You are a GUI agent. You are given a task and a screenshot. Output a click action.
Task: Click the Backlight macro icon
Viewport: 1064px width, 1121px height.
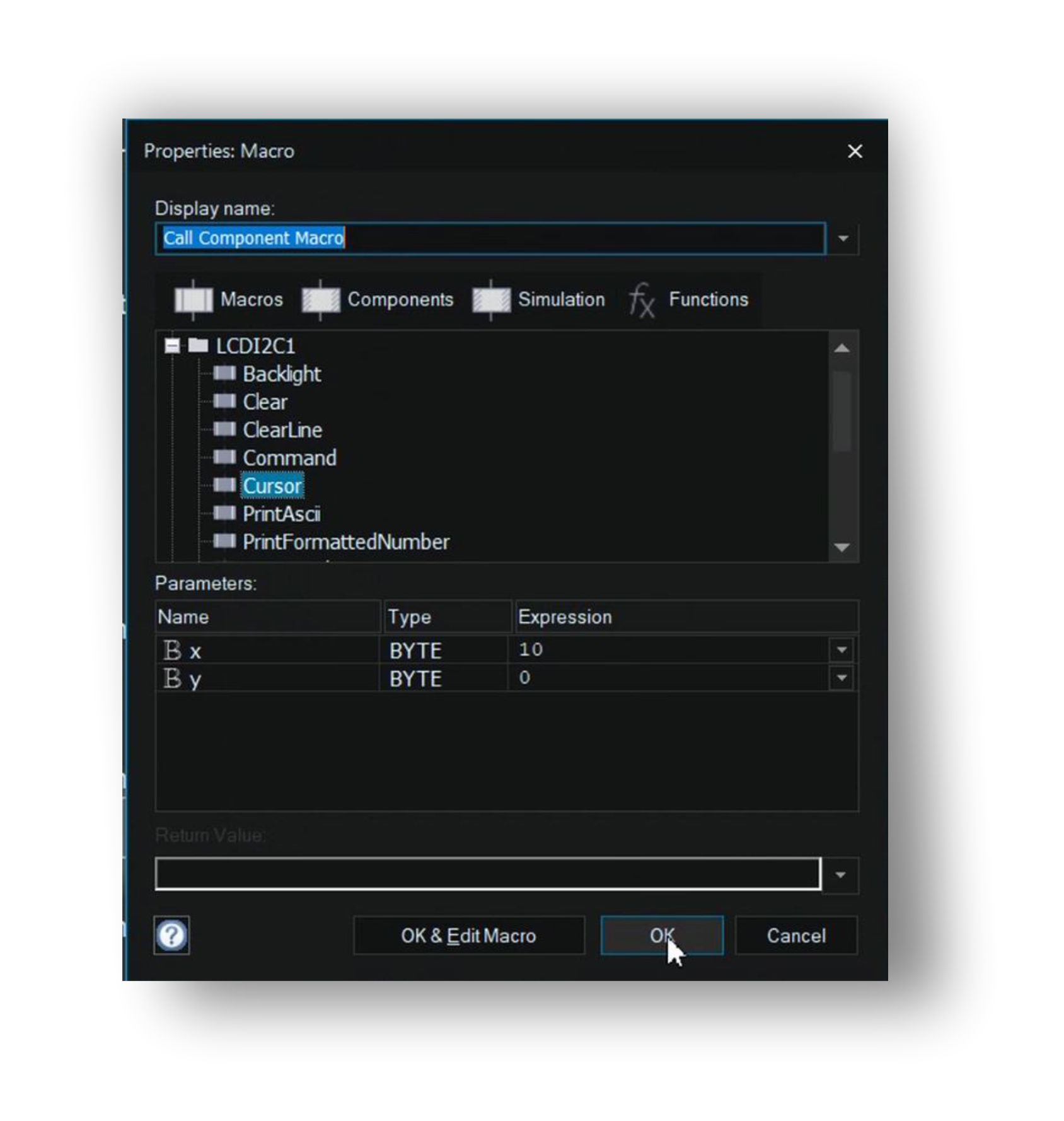point(224,373)
